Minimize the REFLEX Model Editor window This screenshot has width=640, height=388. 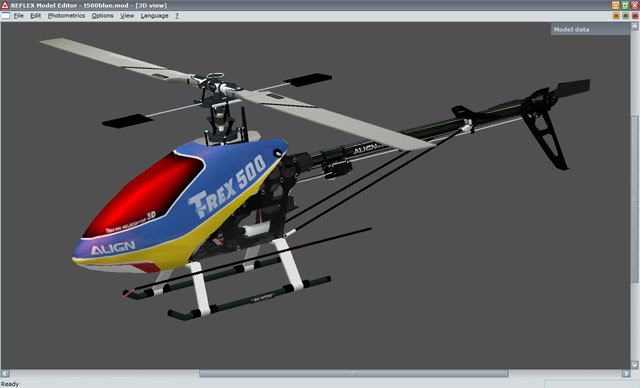coord(616,5)
